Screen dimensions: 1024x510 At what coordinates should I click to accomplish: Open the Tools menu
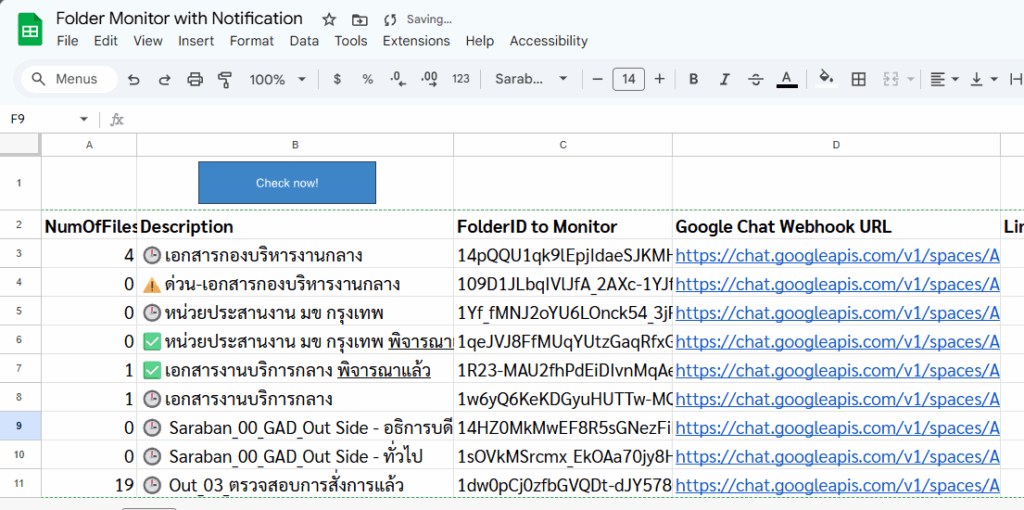coord(351,41)
